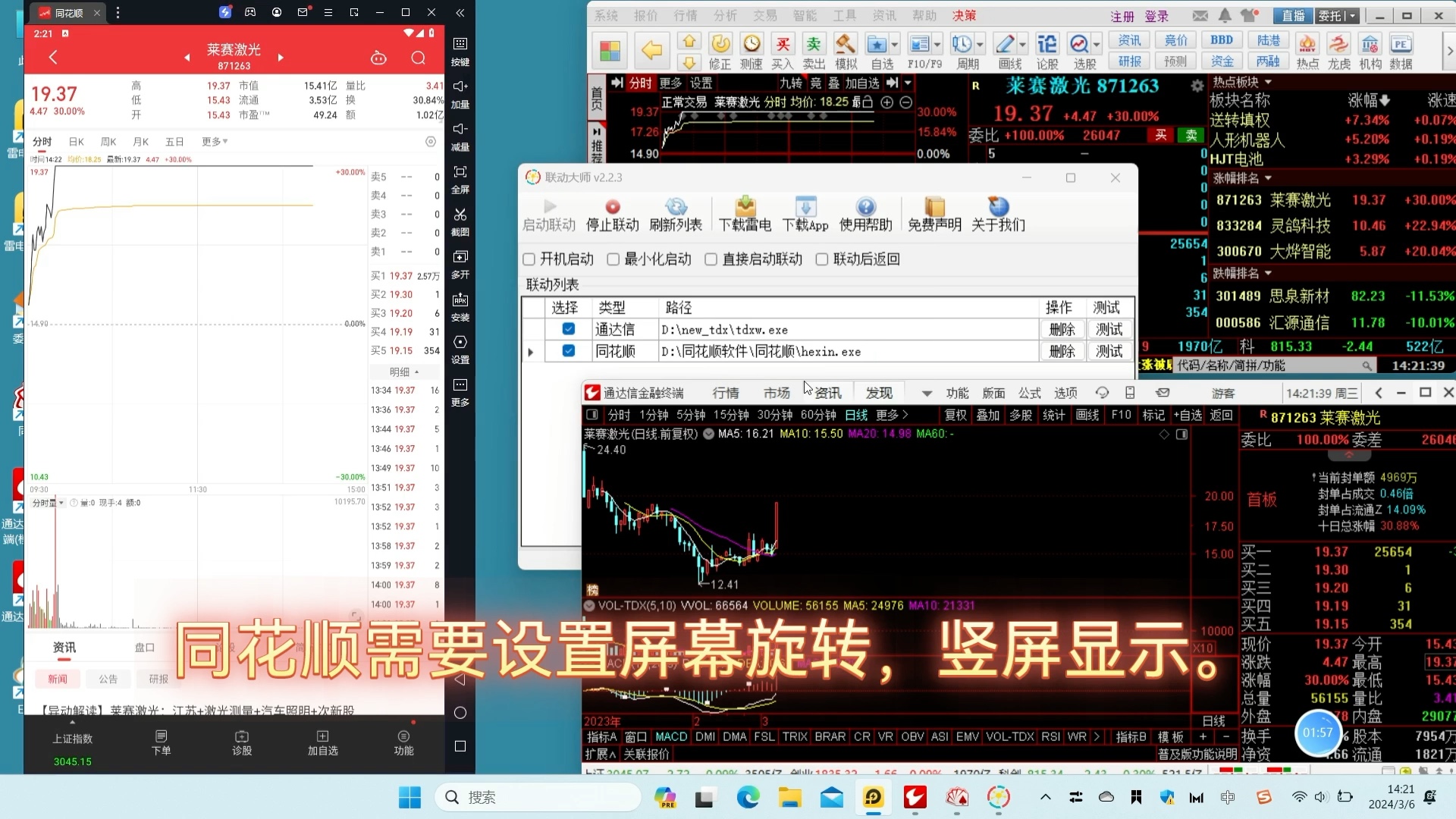Click the 停止联动 stop icon
The width and height of the screenshot is (1456, 819).
click(x=613, y=207)
